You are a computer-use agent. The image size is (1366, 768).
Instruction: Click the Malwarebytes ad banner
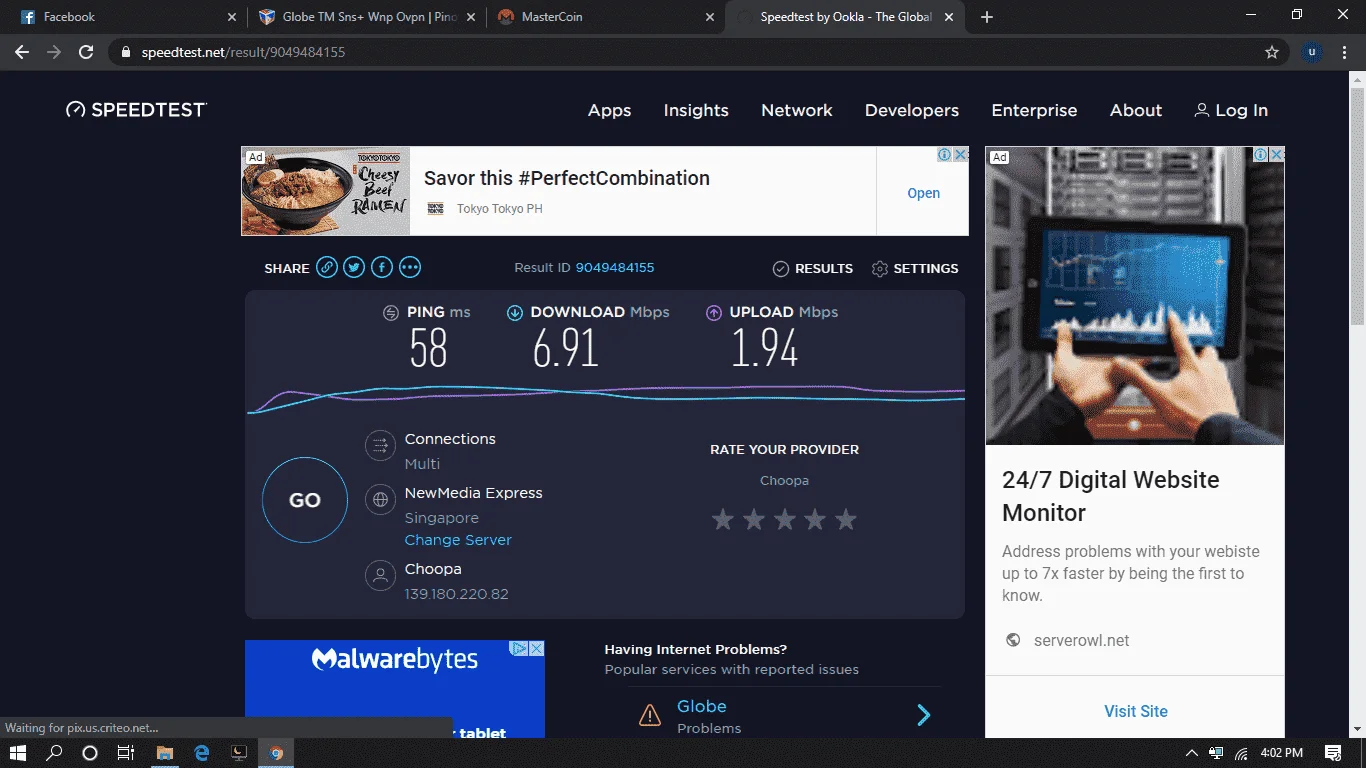(395, 689)
